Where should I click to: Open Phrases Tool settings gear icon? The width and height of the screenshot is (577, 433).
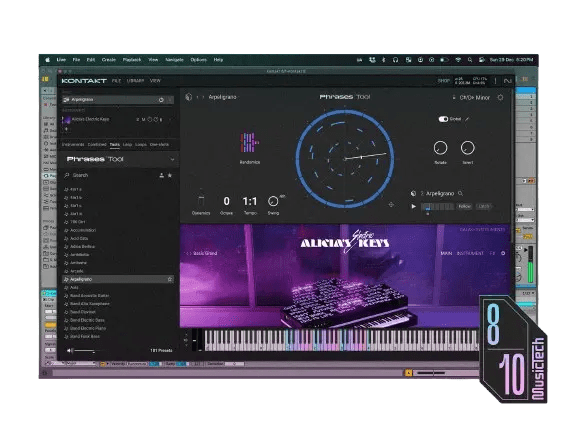[500, 97]
